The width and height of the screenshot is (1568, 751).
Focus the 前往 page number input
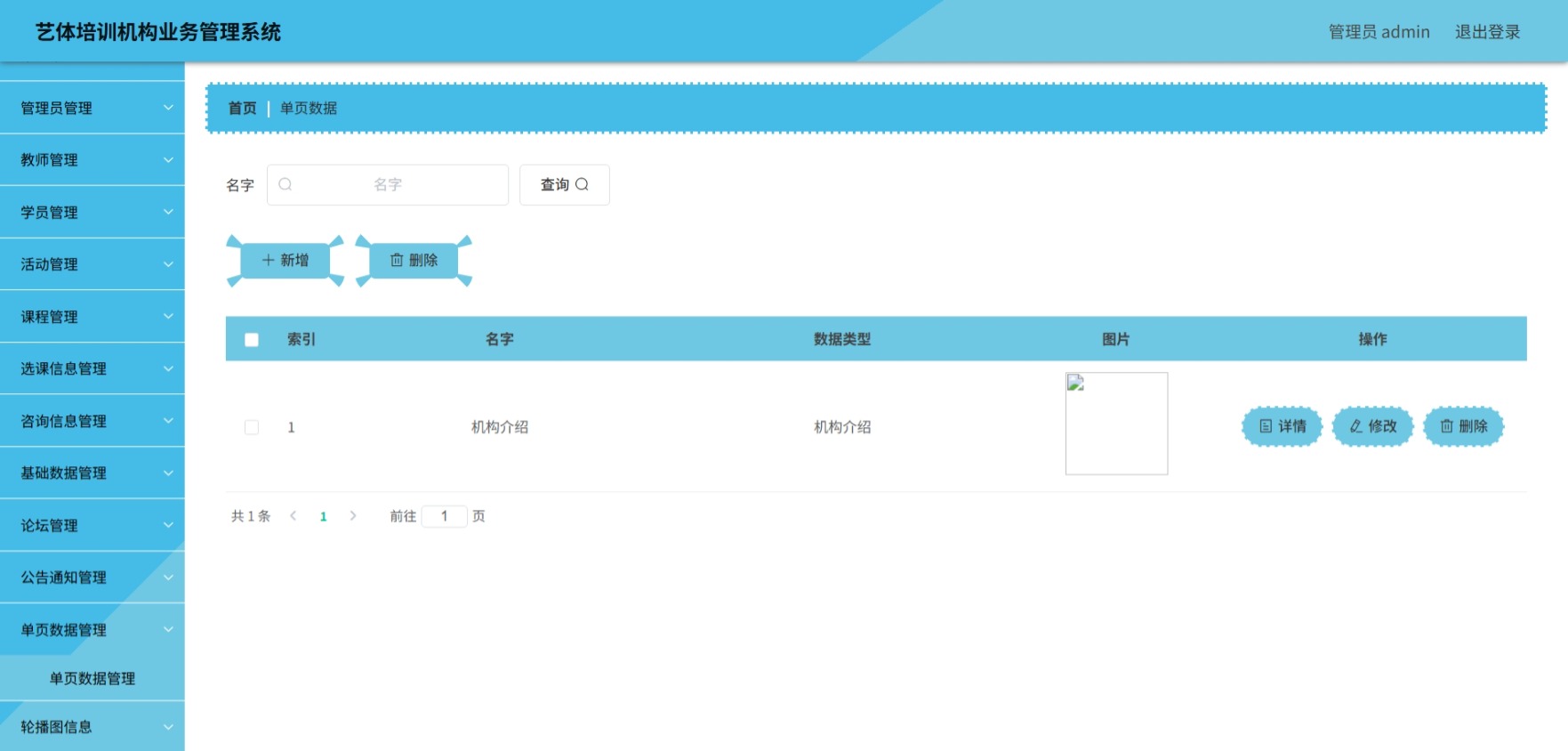(x=444, y=516)
